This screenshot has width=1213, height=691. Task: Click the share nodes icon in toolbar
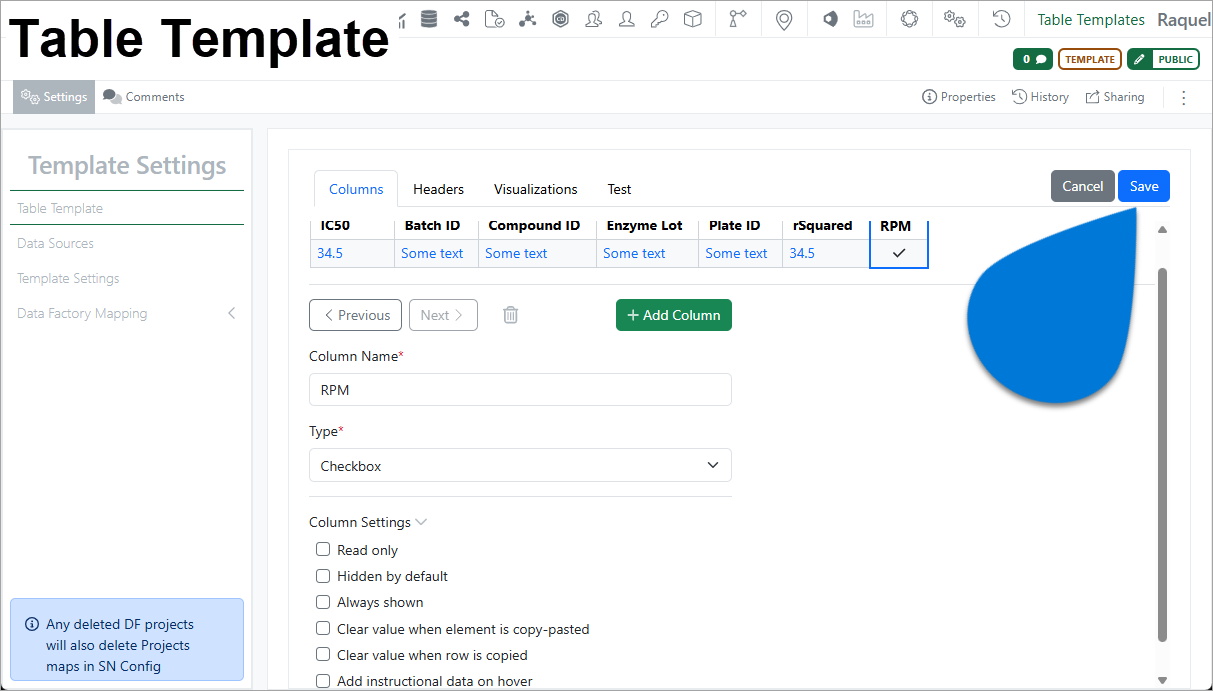461,19
